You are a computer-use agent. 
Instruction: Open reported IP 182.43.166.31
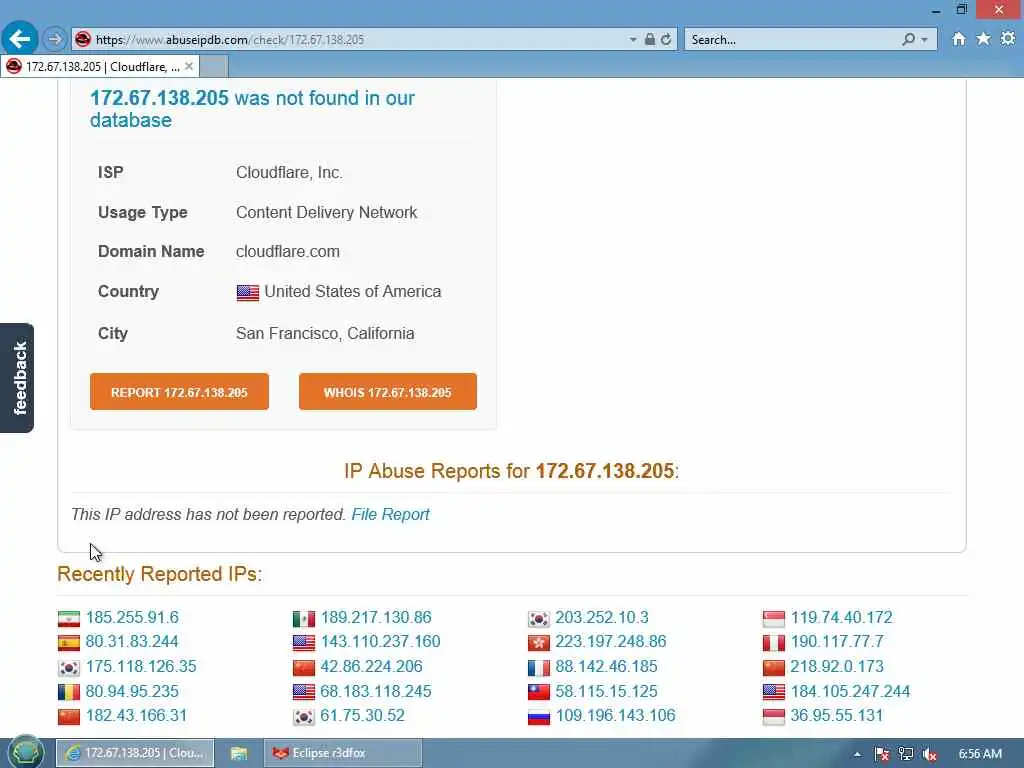136,715
